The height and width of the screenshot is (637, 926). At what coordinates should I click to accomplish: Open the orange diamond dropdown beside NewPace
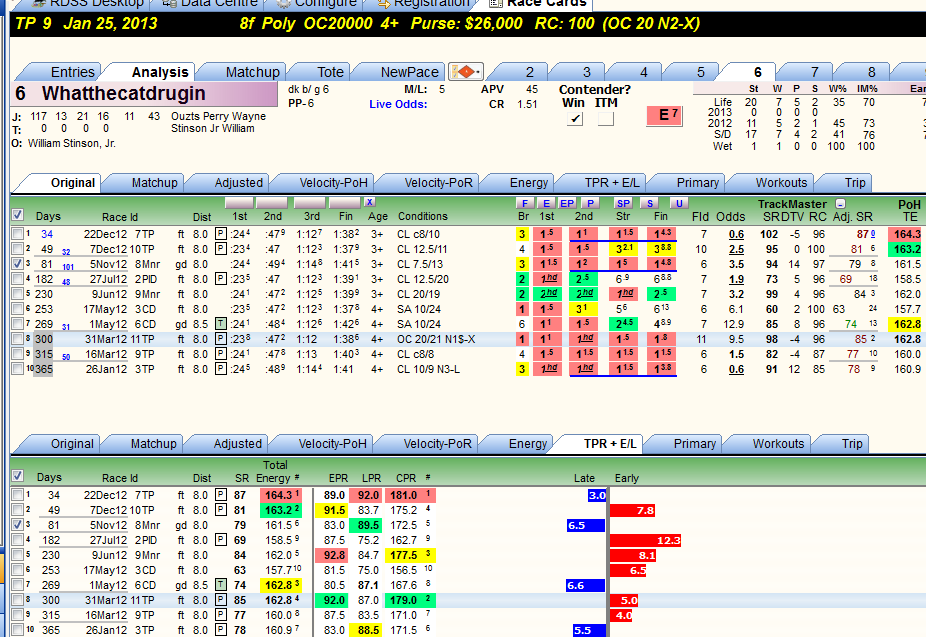pyautogui.click(x=465, y=71)
